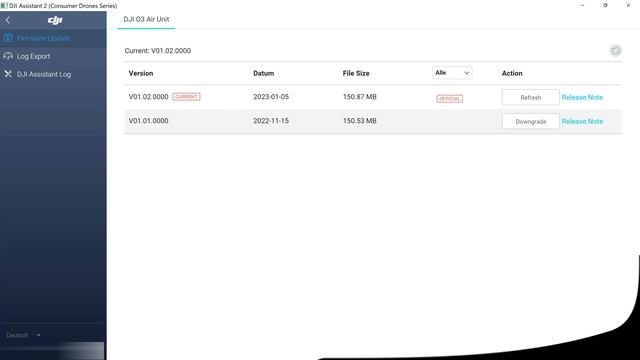Click the Current: V01.02.0000 label
640x360 pixels.
pyautogui.click(x=158, y=51)
